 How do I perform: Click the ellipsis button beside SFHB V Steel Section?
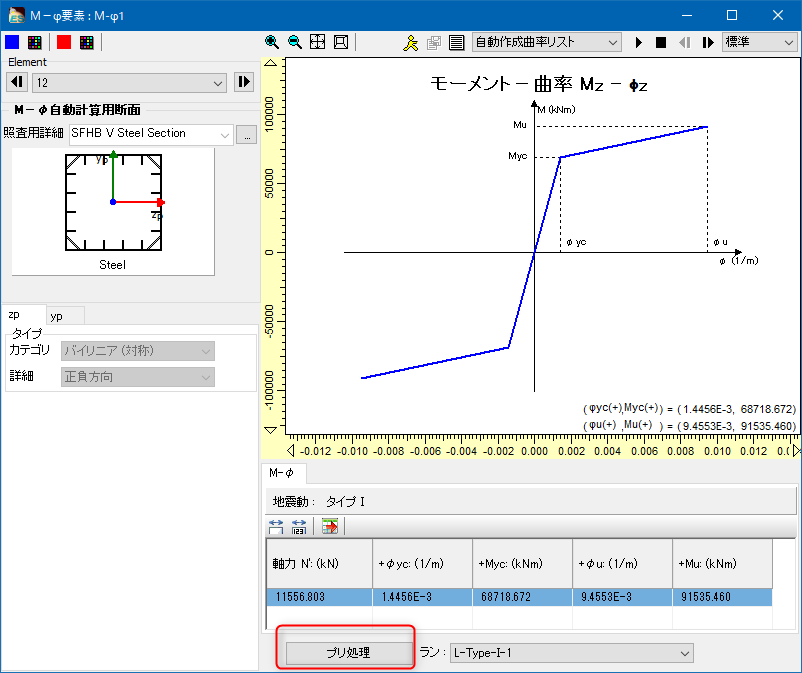point(247,134)
